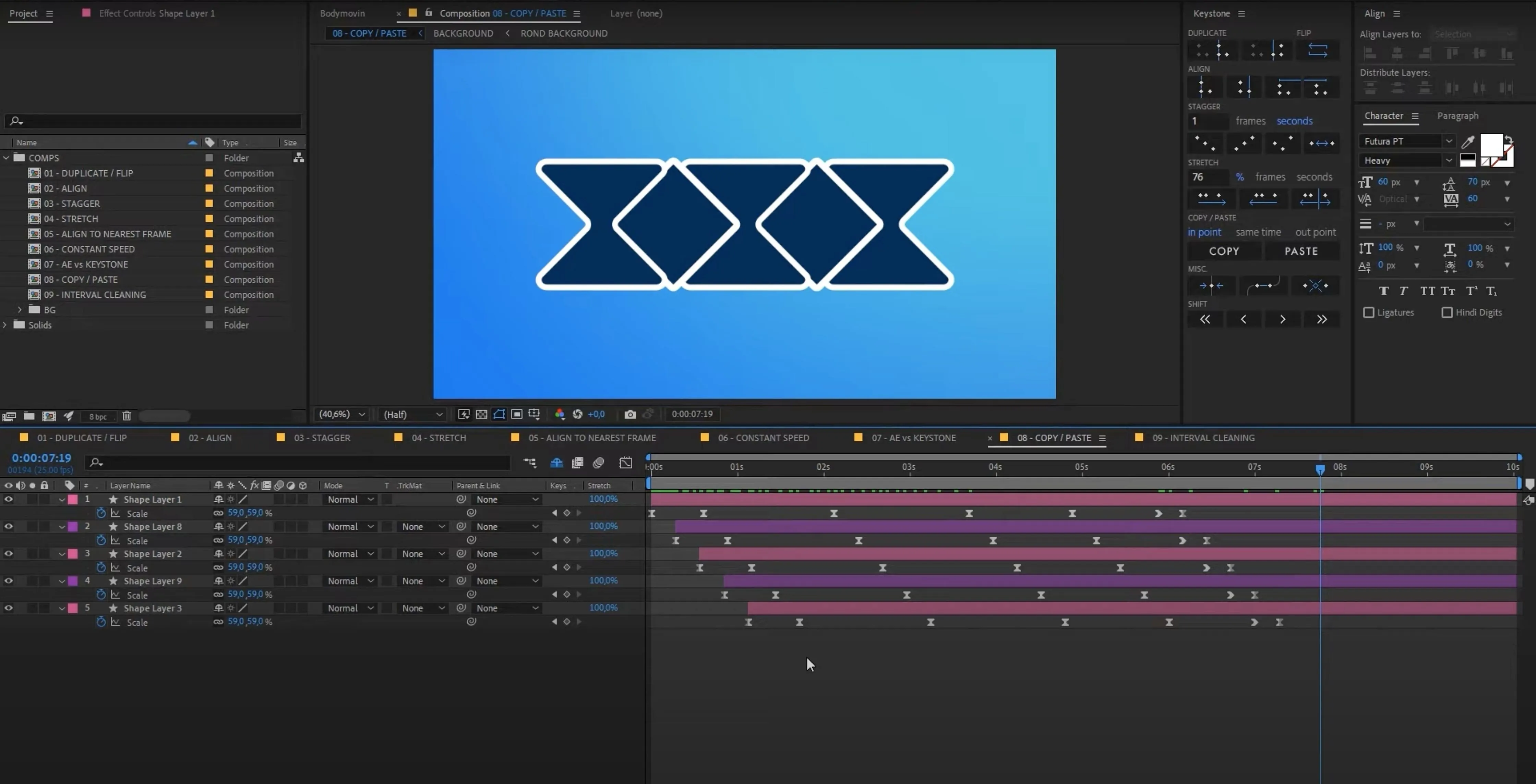
Task: Click the first Misc icon in Keystone
Action: (x=1211, y=286)
